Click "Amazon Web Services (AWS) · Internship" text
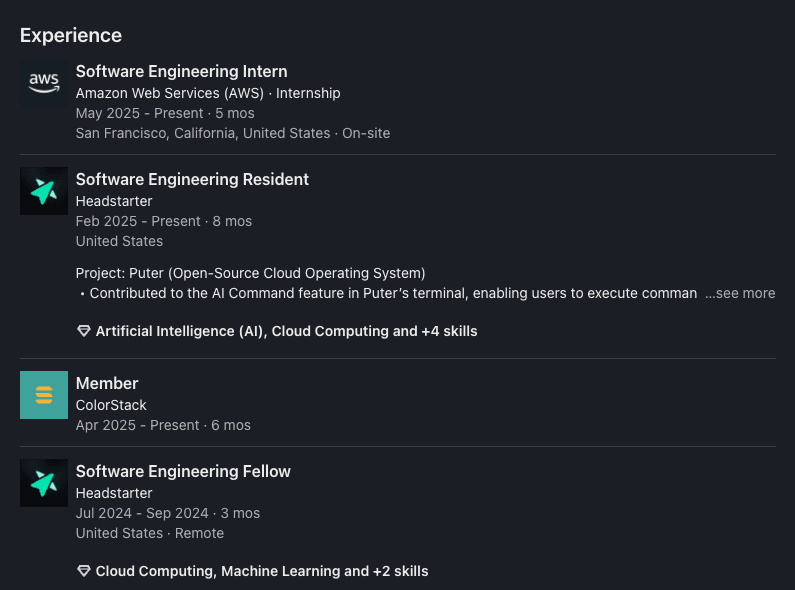 point(208,93)
